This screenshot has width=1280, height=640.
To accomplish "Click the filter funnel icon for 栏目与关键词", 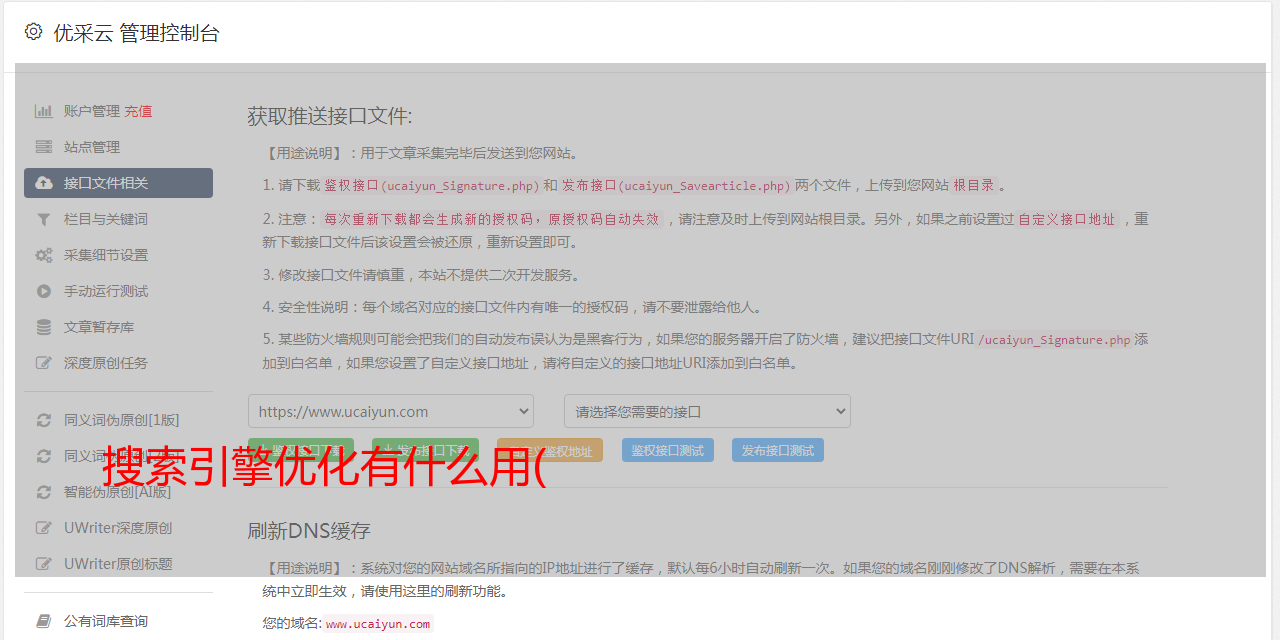I will pyautogui.click(x=44, y=219).
